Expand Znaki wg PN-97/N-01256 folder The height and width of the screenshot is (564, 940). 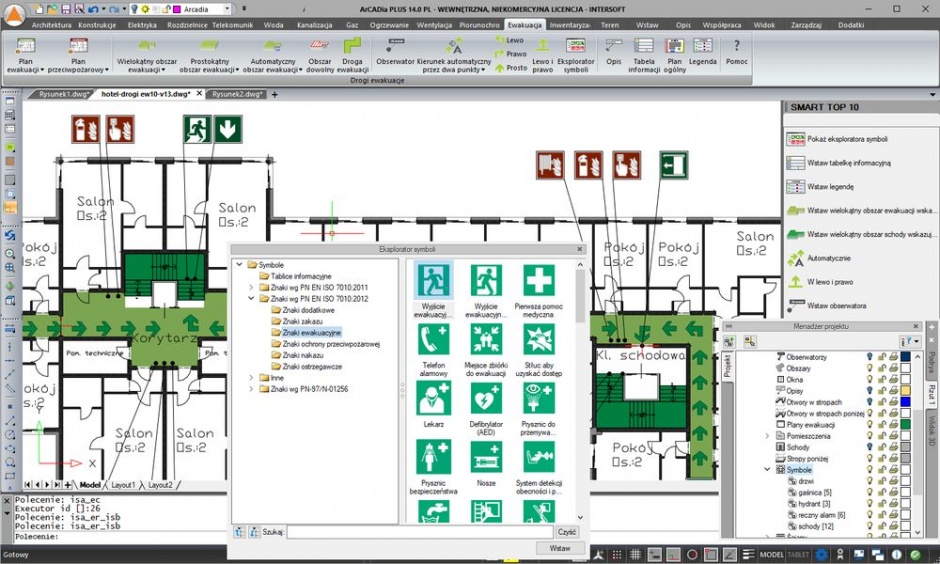[251, 389]
